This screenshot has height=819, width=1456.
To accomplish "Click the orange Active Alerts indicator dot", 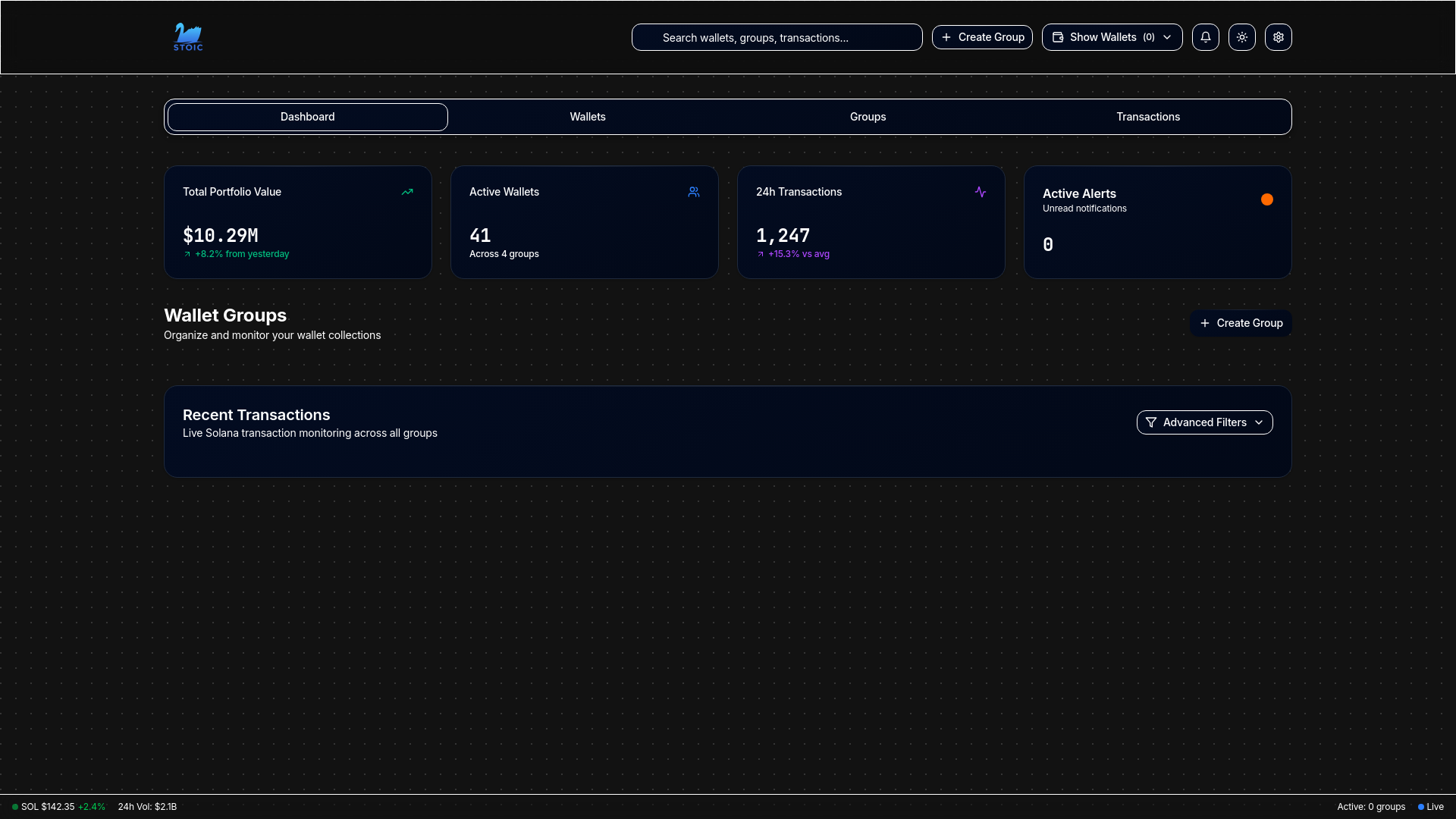I will 1267,199.
